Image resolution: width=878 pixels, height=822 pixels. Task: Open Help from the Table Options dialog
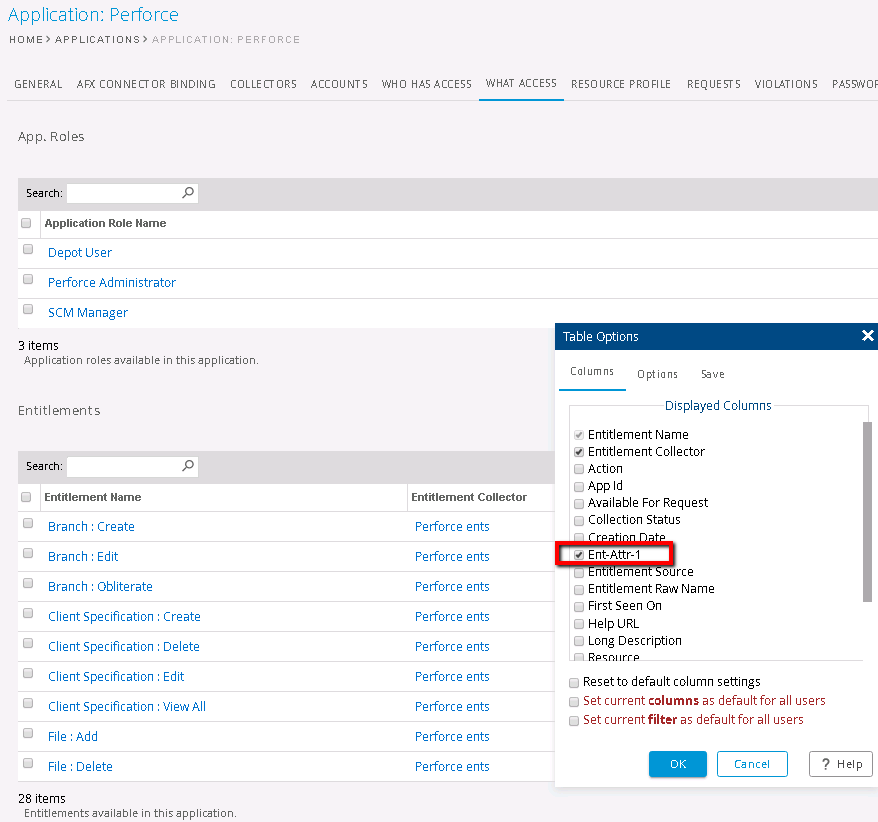[x=840, y=764]
